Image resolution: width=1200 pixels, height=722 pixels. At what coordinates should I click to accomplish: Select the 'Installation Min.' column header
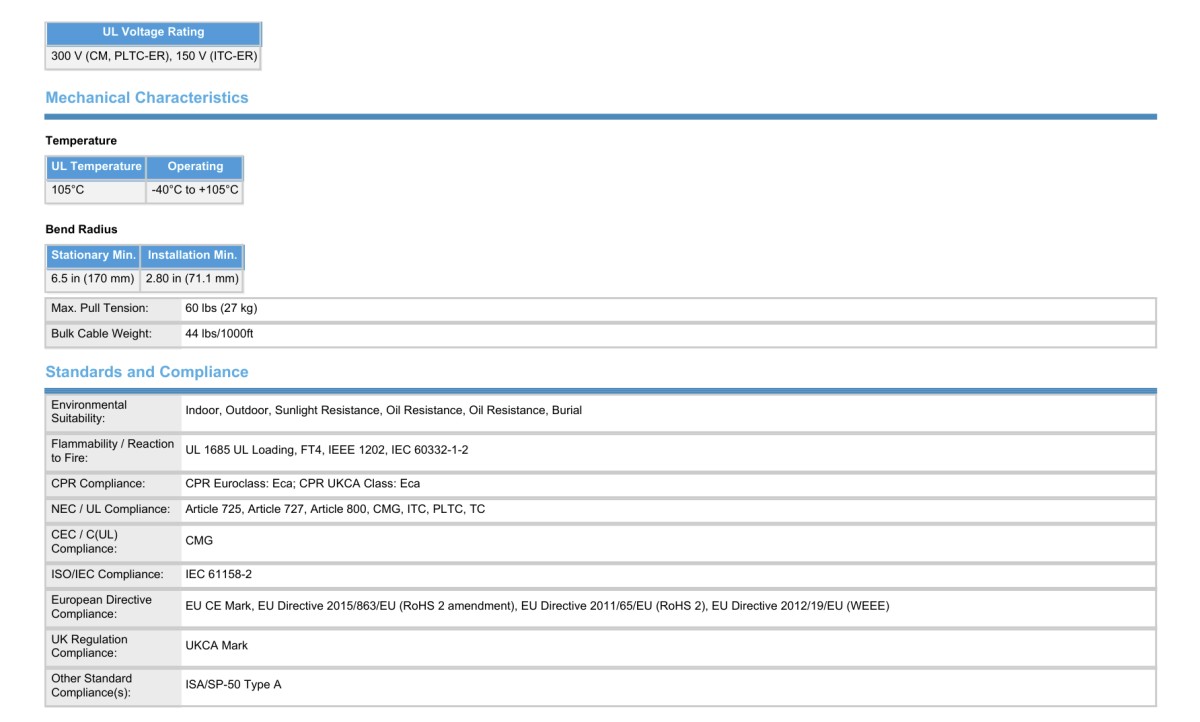pos(192,255)
